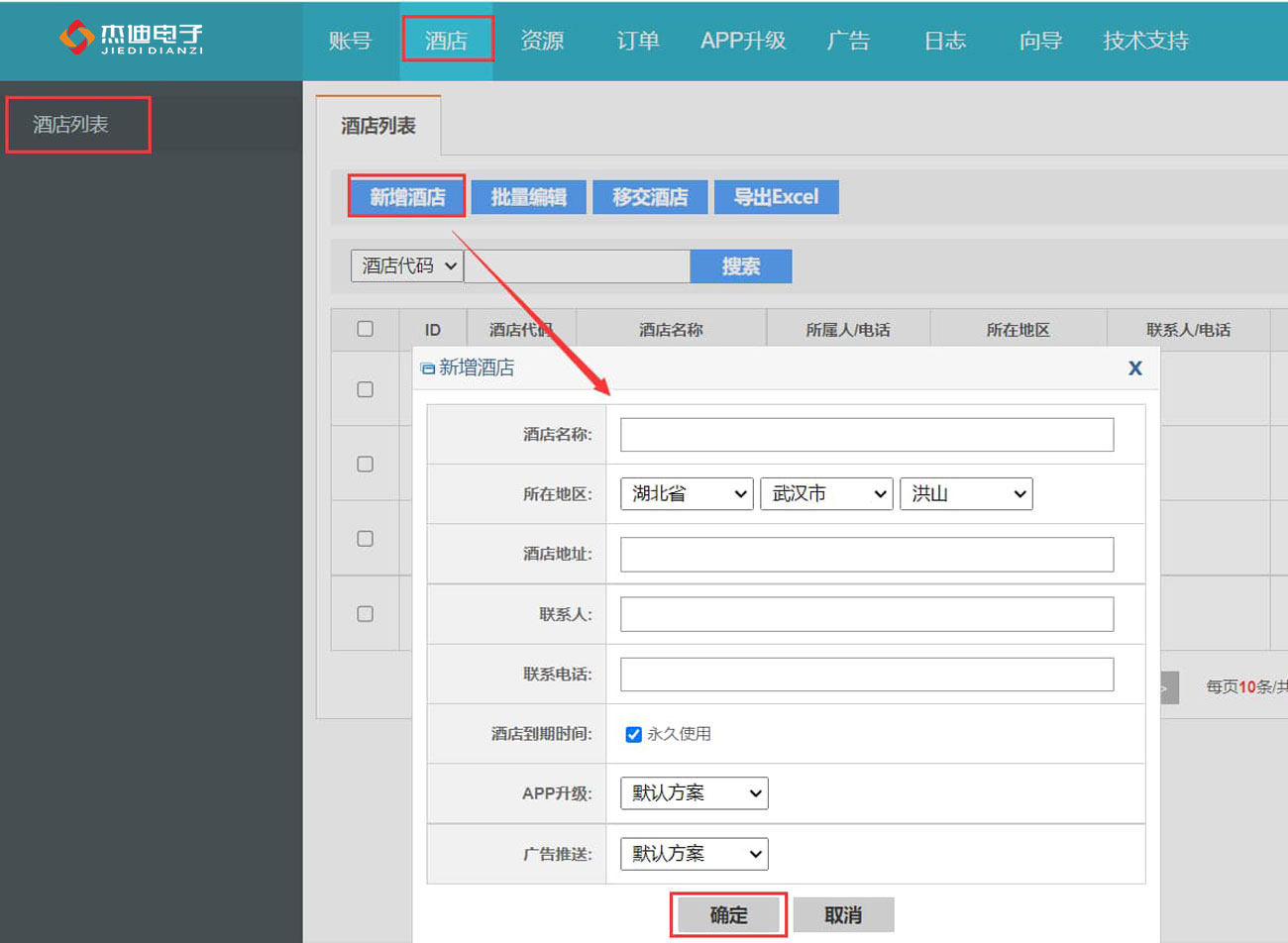Click the 批量编辑 button
This screenshot has width=1288, height=943.
click(x=528, y=197)
